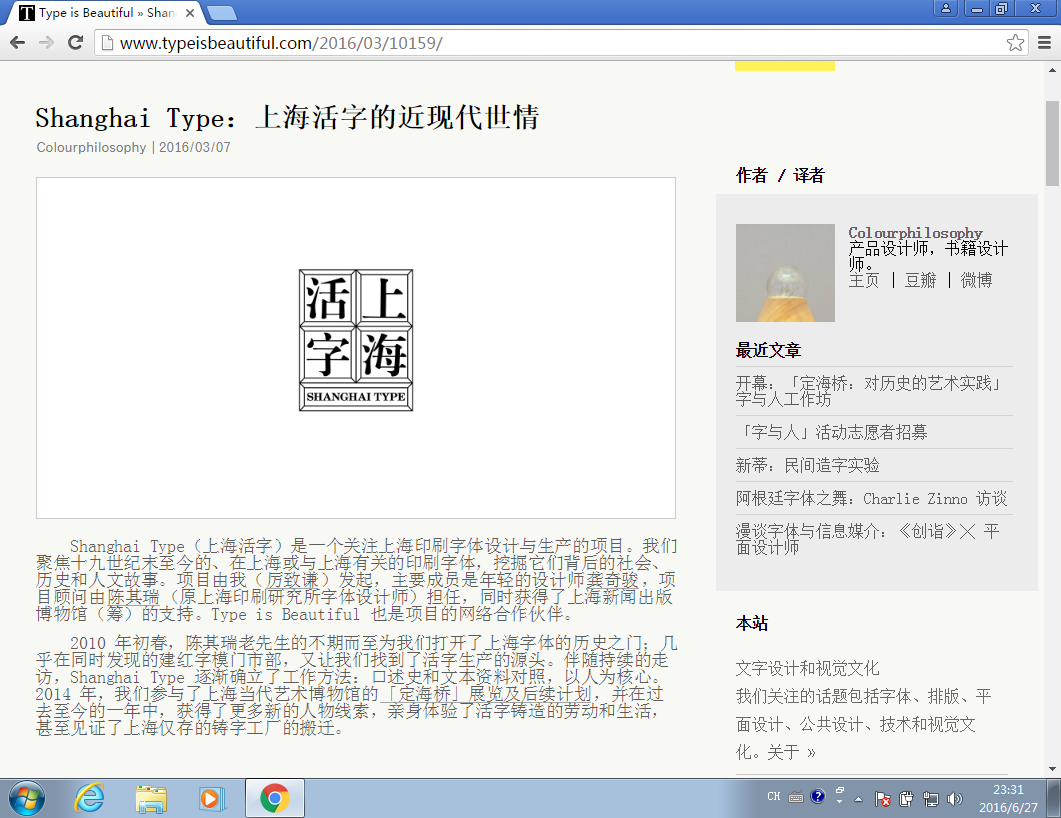Click the Help question-mark tray icon
Image resolution: width=1061 pixels, height=818 pixels.
[x=819, y=797]
